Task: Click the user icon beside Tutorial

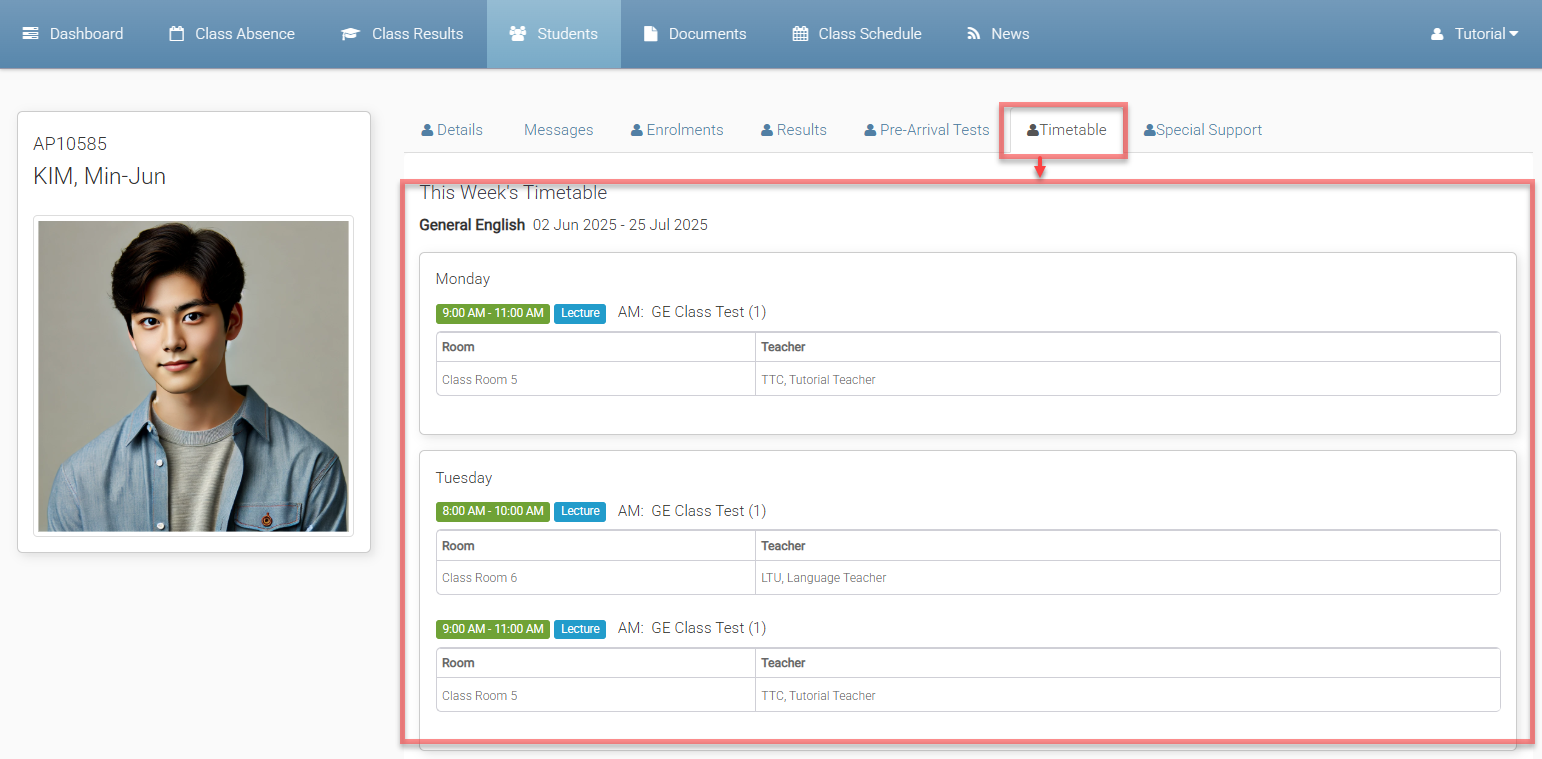Action: tap(1437, 34)
